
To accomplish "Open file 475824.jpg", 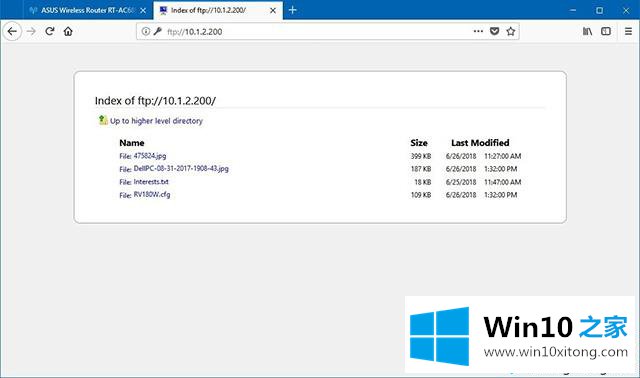I will 150,156.
